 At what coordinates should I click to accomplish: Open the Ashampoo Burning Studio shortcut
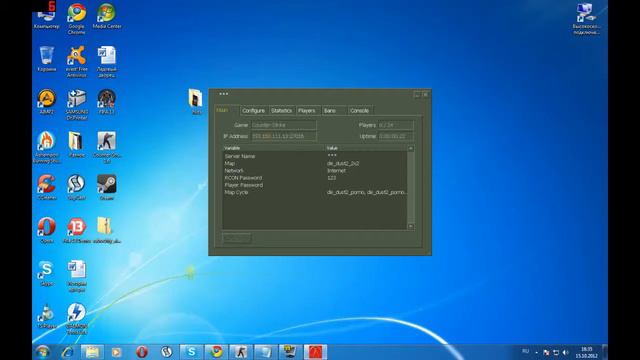click(x=47, y=147)
